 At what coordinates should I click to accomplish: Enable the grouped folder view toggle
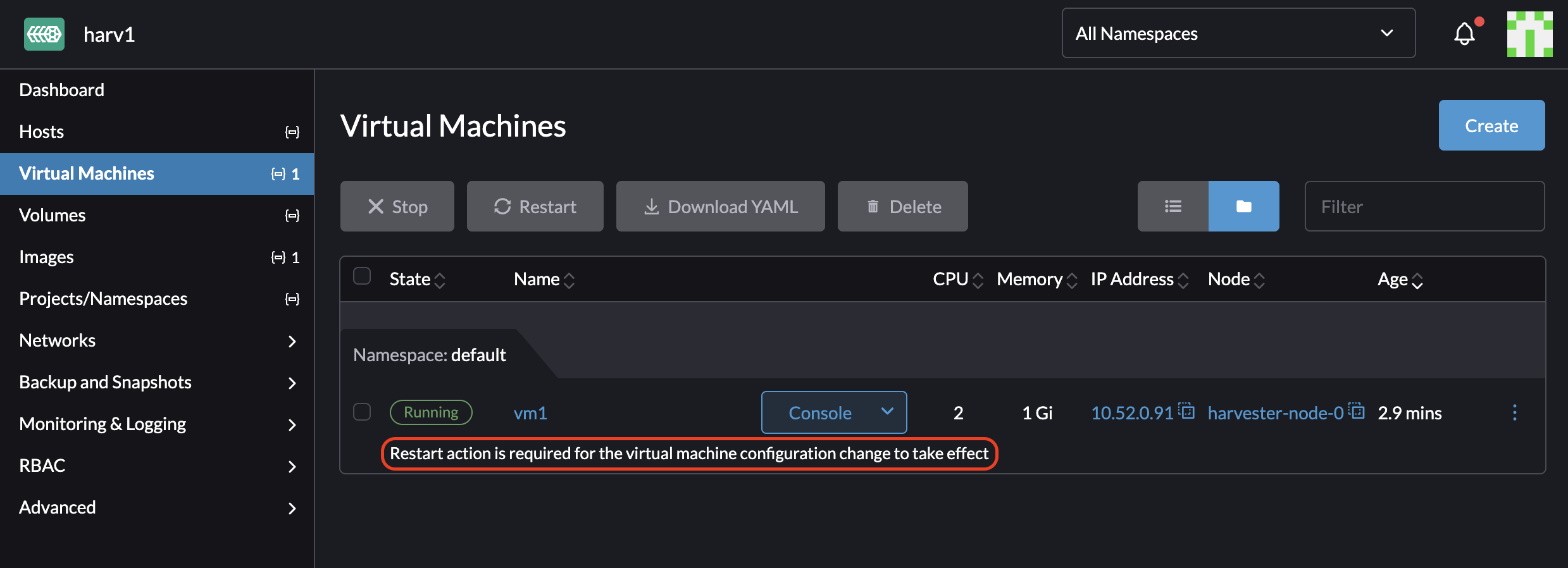pos(1243,206)
